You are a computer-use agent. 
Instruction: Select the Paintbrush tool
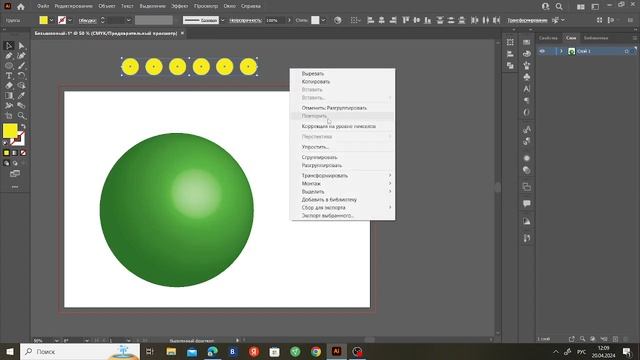coord(21,66)
